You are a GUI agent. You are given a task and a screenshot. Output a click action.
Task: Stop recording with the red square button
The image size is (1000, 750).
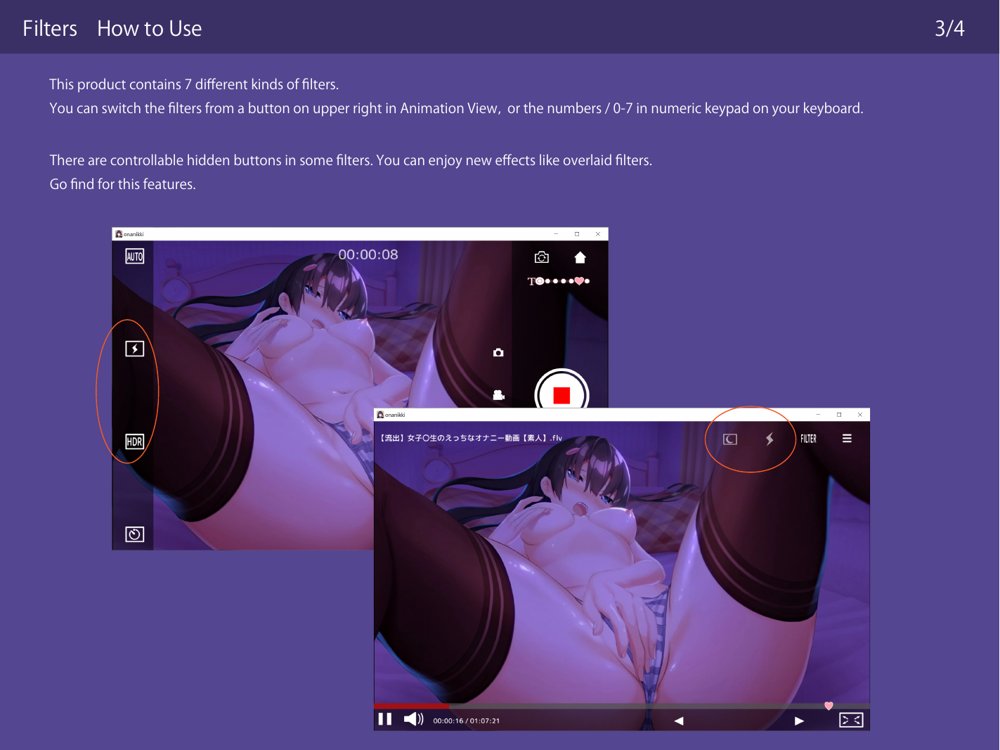tap(561, 394)
